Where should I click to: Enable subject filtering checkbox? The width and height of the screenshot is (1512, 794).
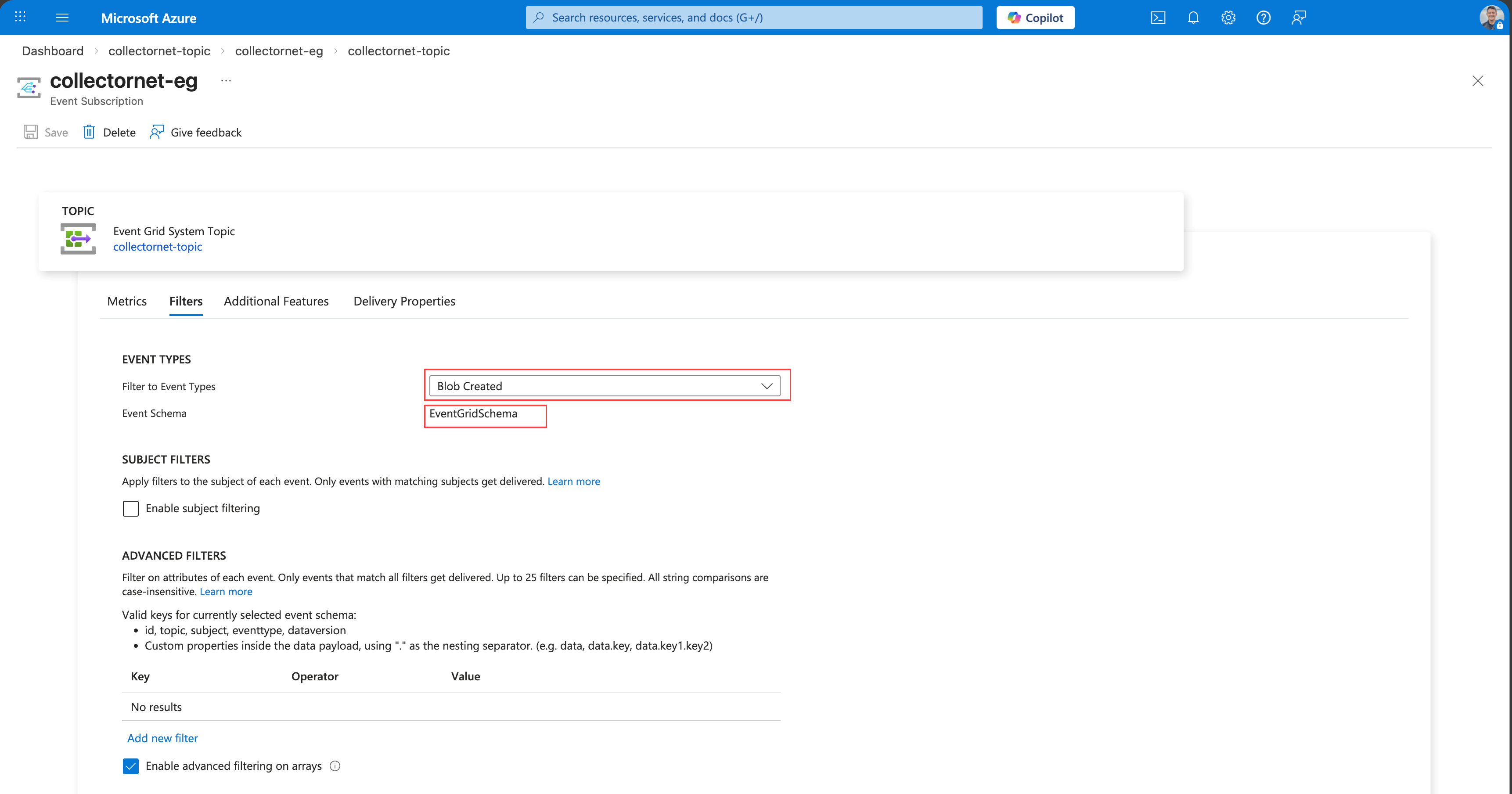[131, 508]
